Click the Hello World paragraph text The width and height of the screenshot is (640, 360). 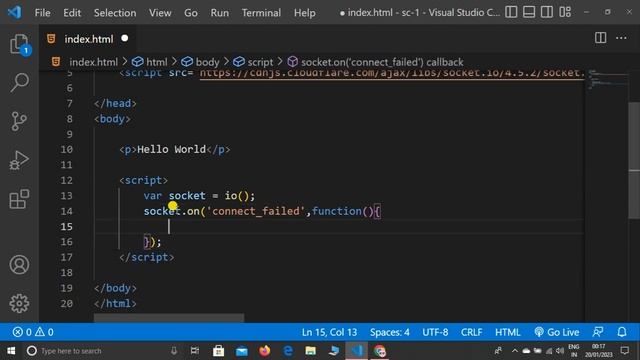tap(171, 149)
